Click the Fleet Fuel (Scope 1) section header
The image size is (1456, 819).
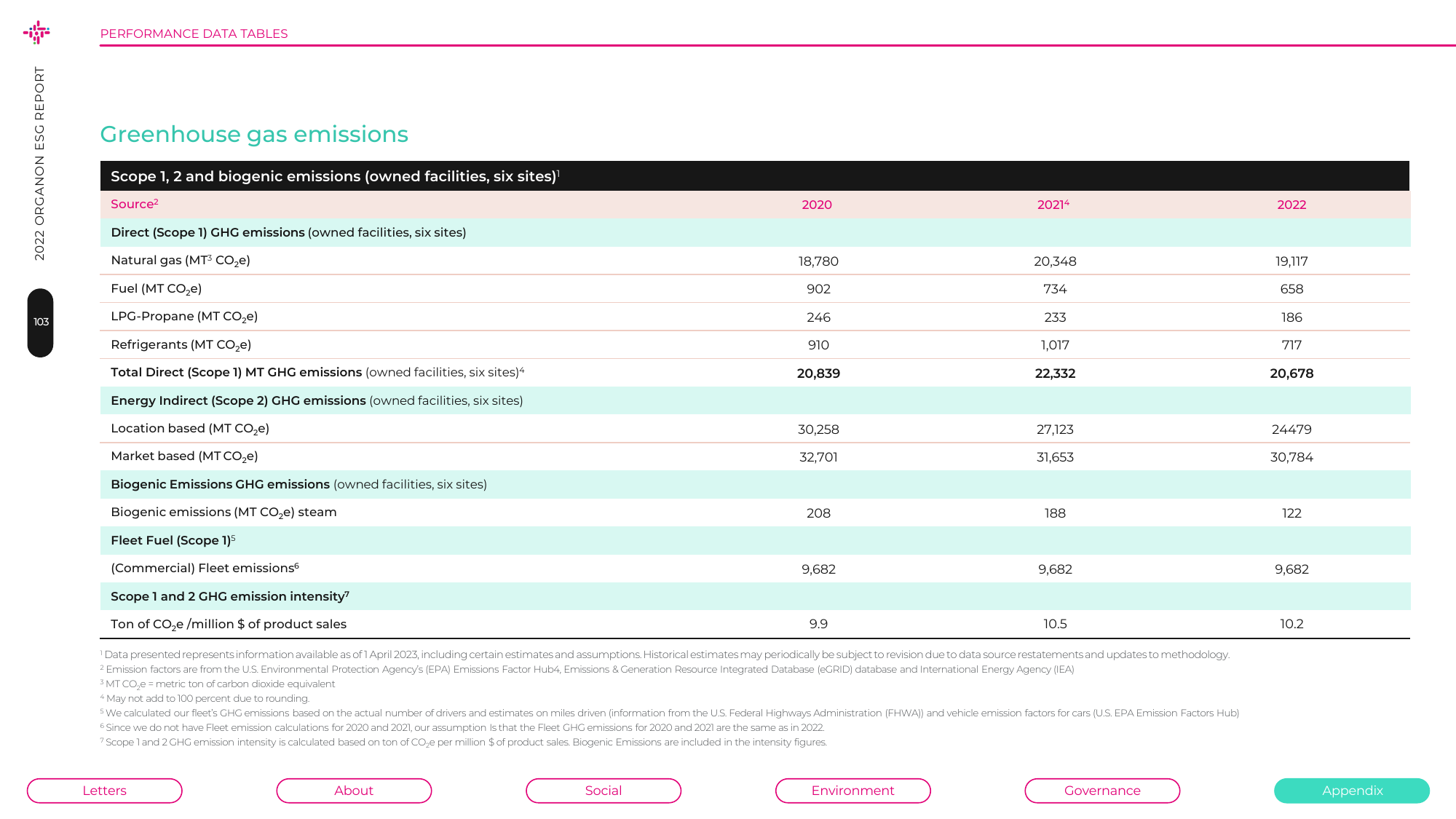click(173, 540)
